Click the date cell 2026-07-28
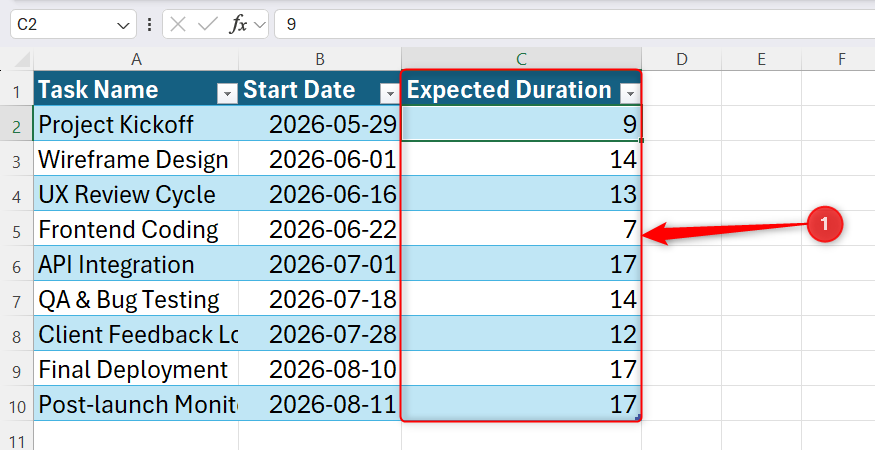Screen dimensions: 875x450 [320, 333]
